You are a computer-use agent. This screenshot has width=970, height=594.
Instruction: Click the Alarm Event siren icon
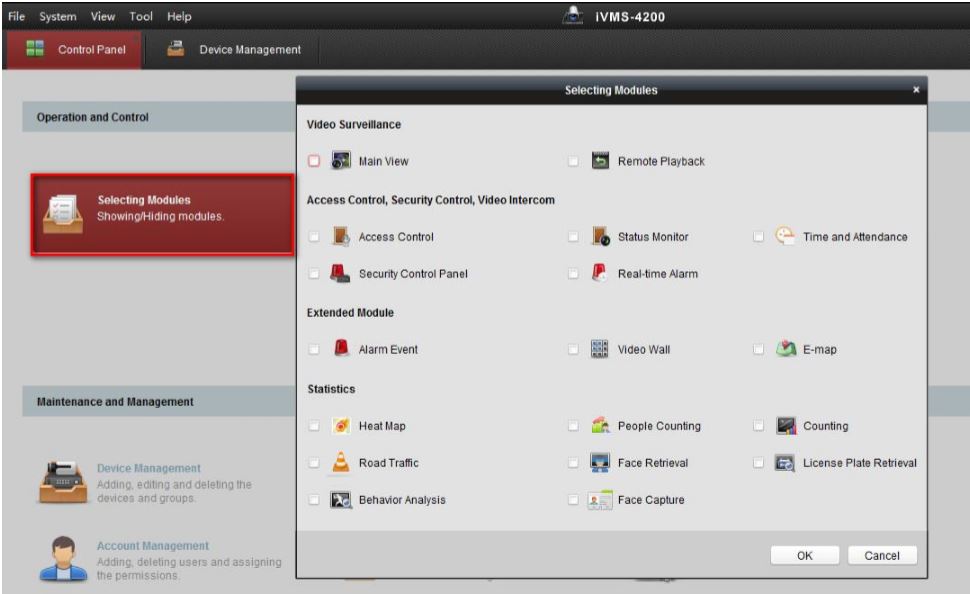point(341,348)
